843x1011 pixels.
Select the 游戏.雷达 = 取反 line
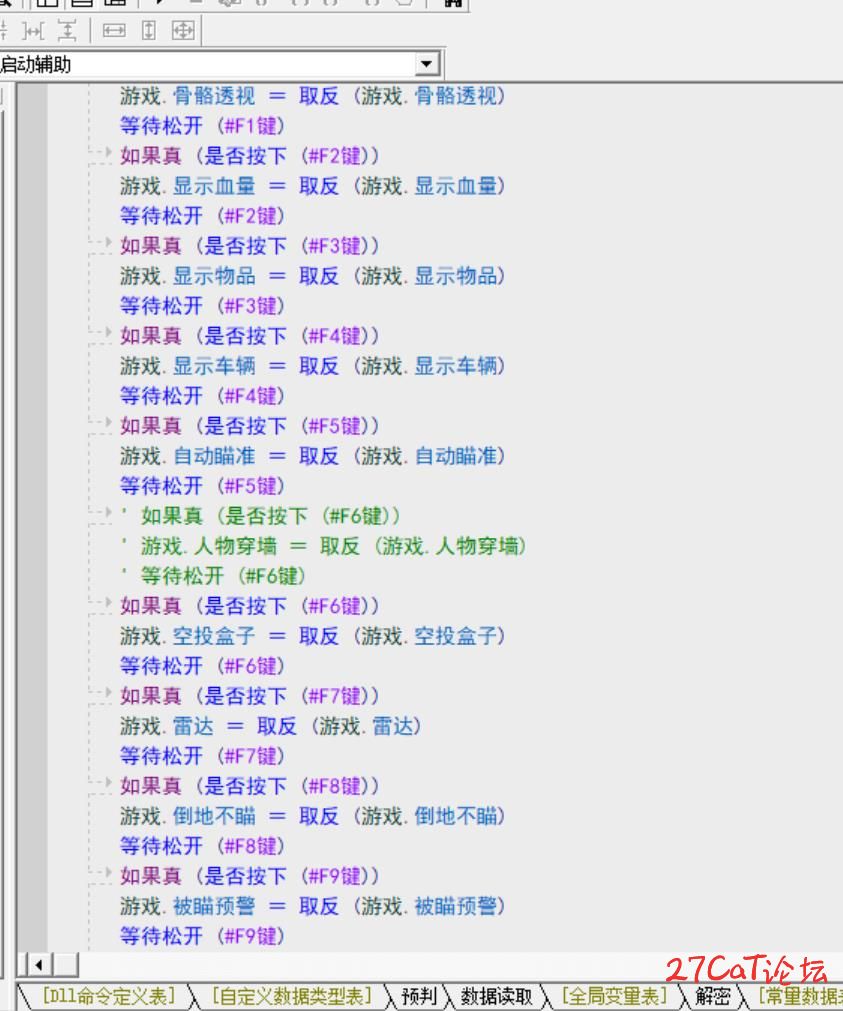(x=270, y=726)
